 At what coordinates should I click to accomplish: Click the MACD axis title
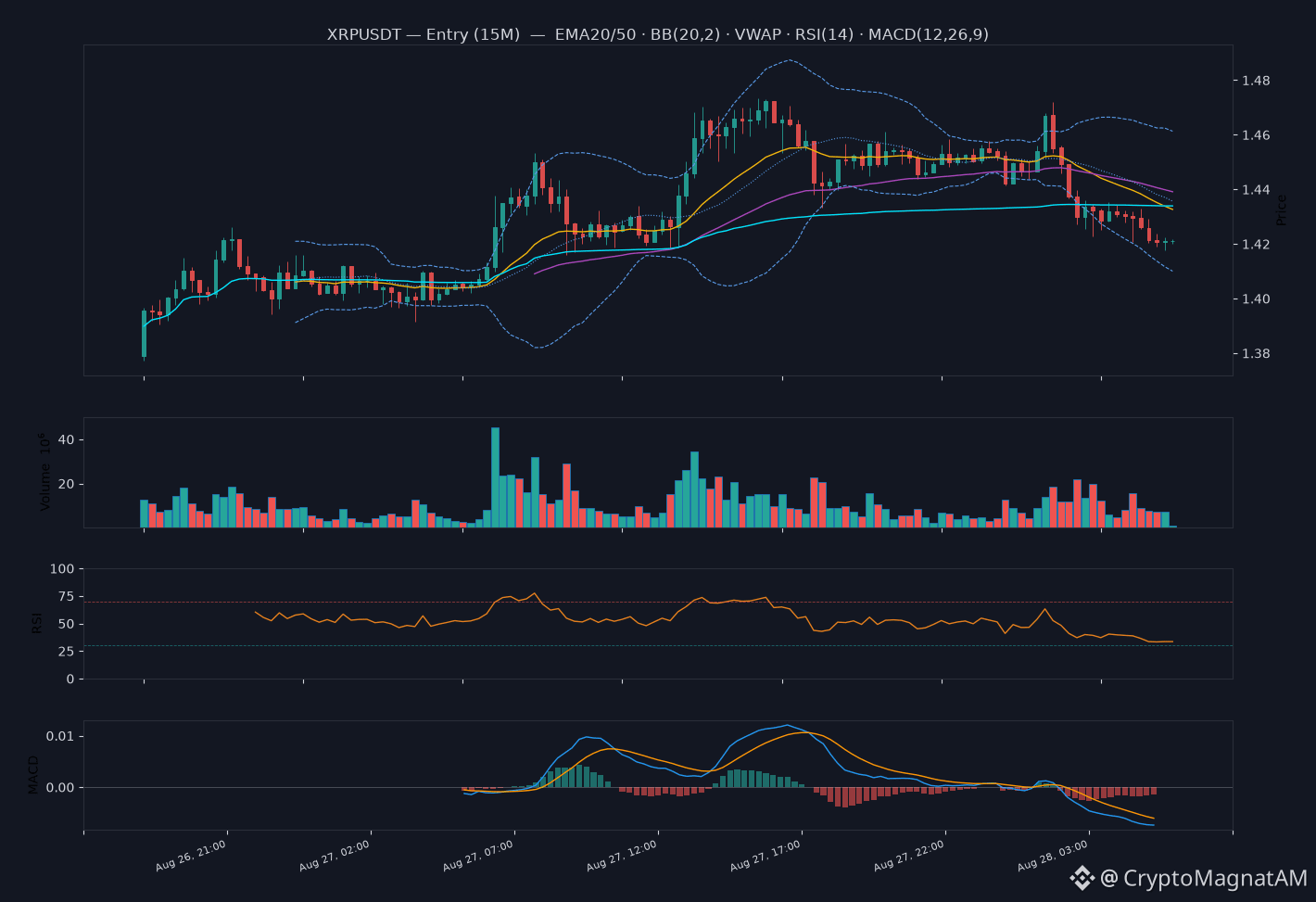coord(34,775)
